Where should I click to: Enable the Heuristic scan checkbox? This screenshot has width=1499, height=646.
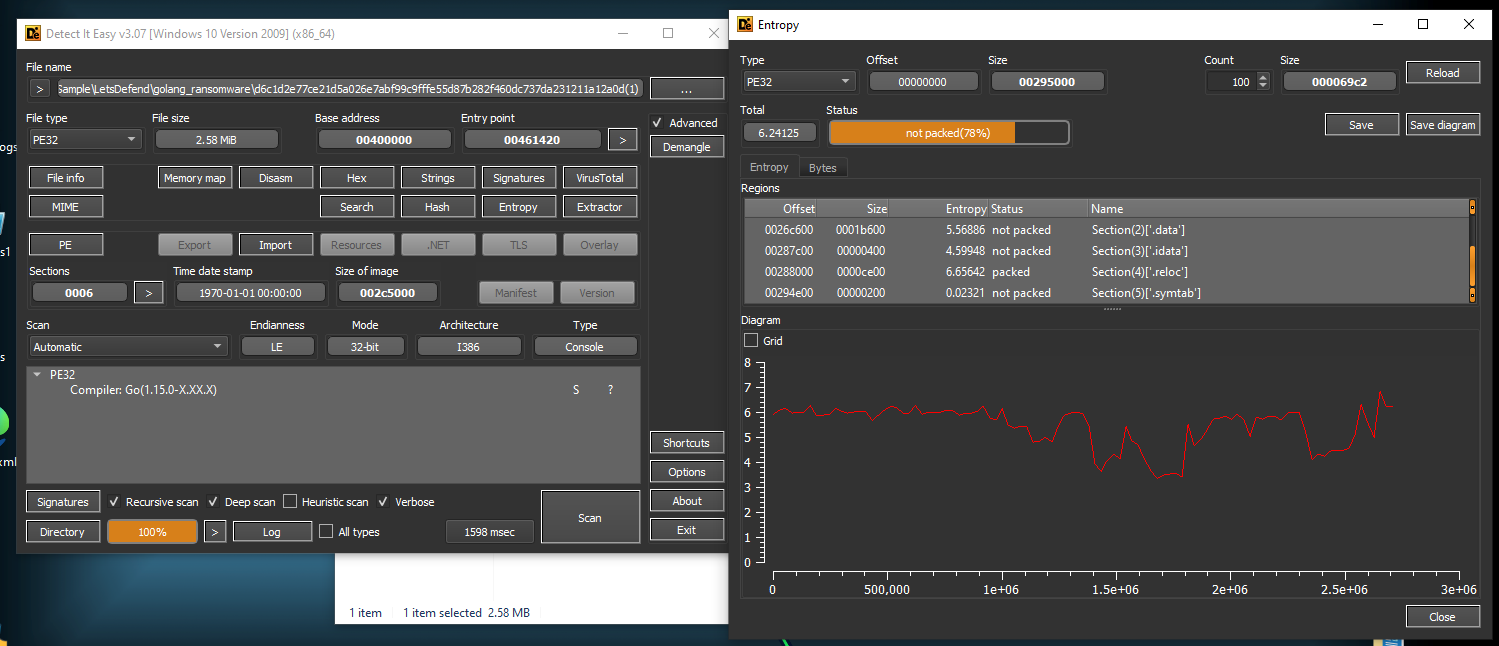coord(291,502)
